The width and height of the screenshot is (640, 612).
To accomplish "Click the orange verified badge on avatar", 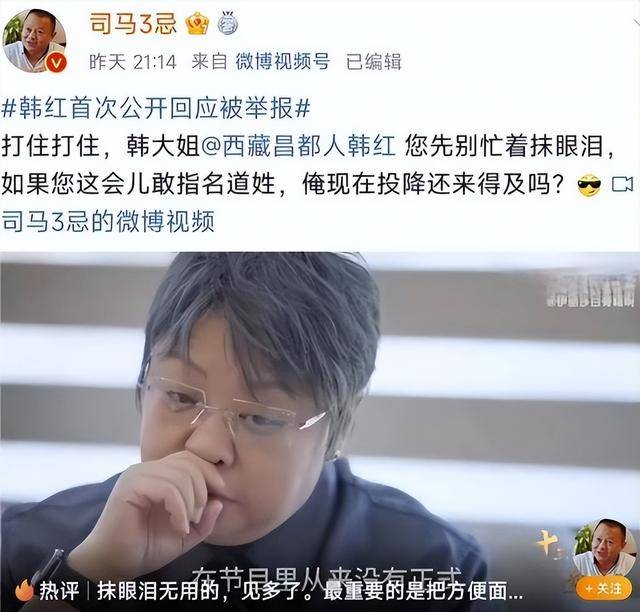I will pos(56,63).
